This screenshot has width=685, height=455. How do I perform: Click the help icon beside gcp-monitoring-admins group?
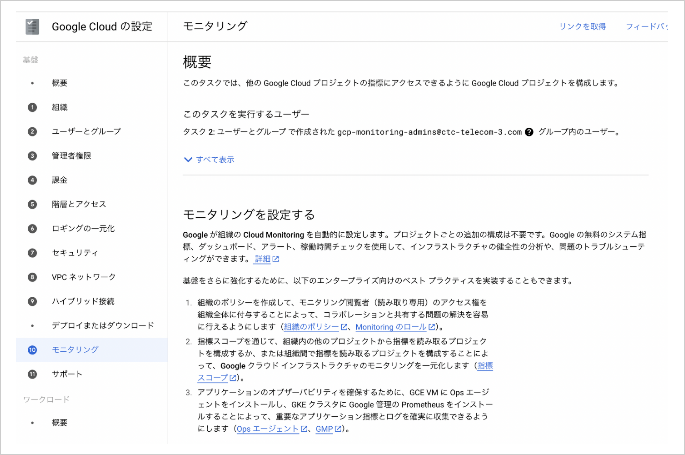coord(529,132)
